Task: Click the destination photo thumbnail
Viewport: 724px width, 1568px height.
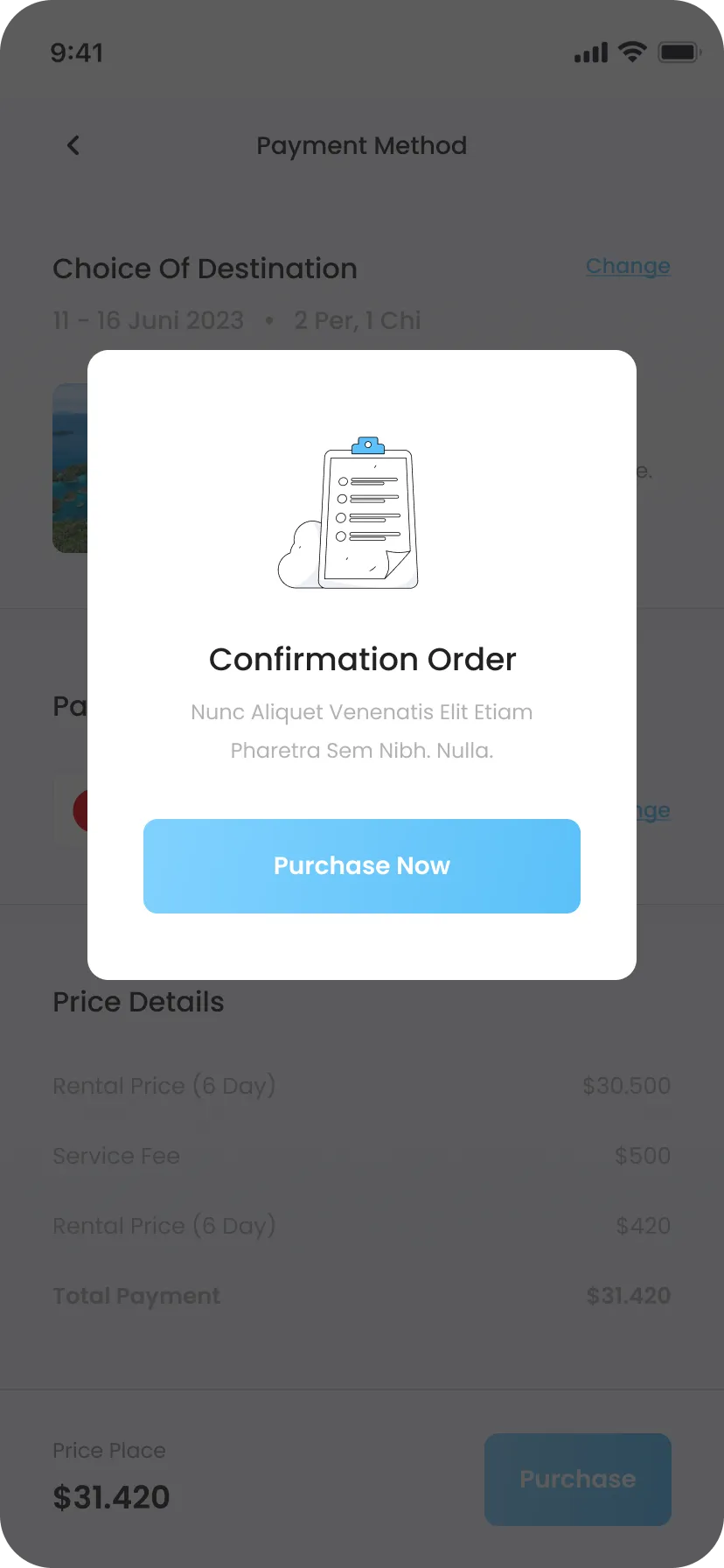Action: (70, 468)
